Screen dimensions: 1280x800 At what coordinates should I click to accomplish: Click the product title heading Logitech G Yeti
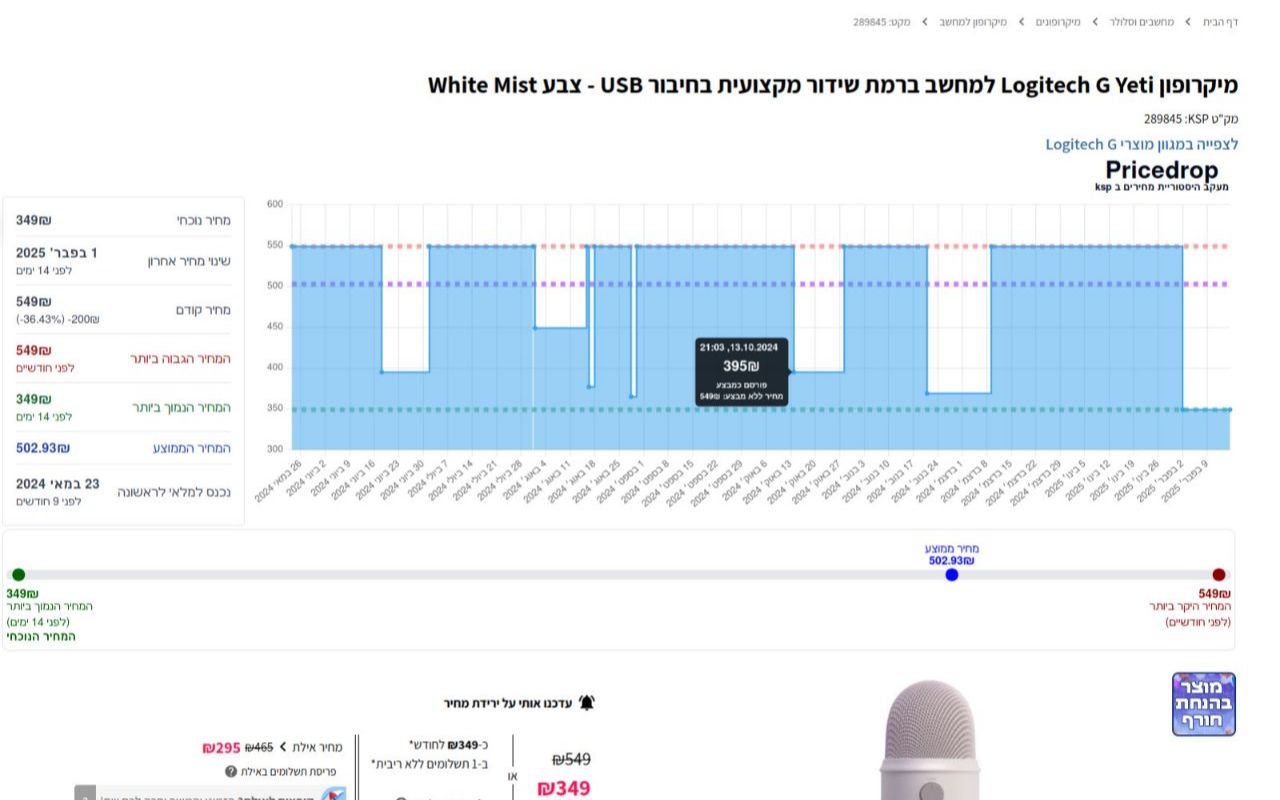tap(832, 85)
